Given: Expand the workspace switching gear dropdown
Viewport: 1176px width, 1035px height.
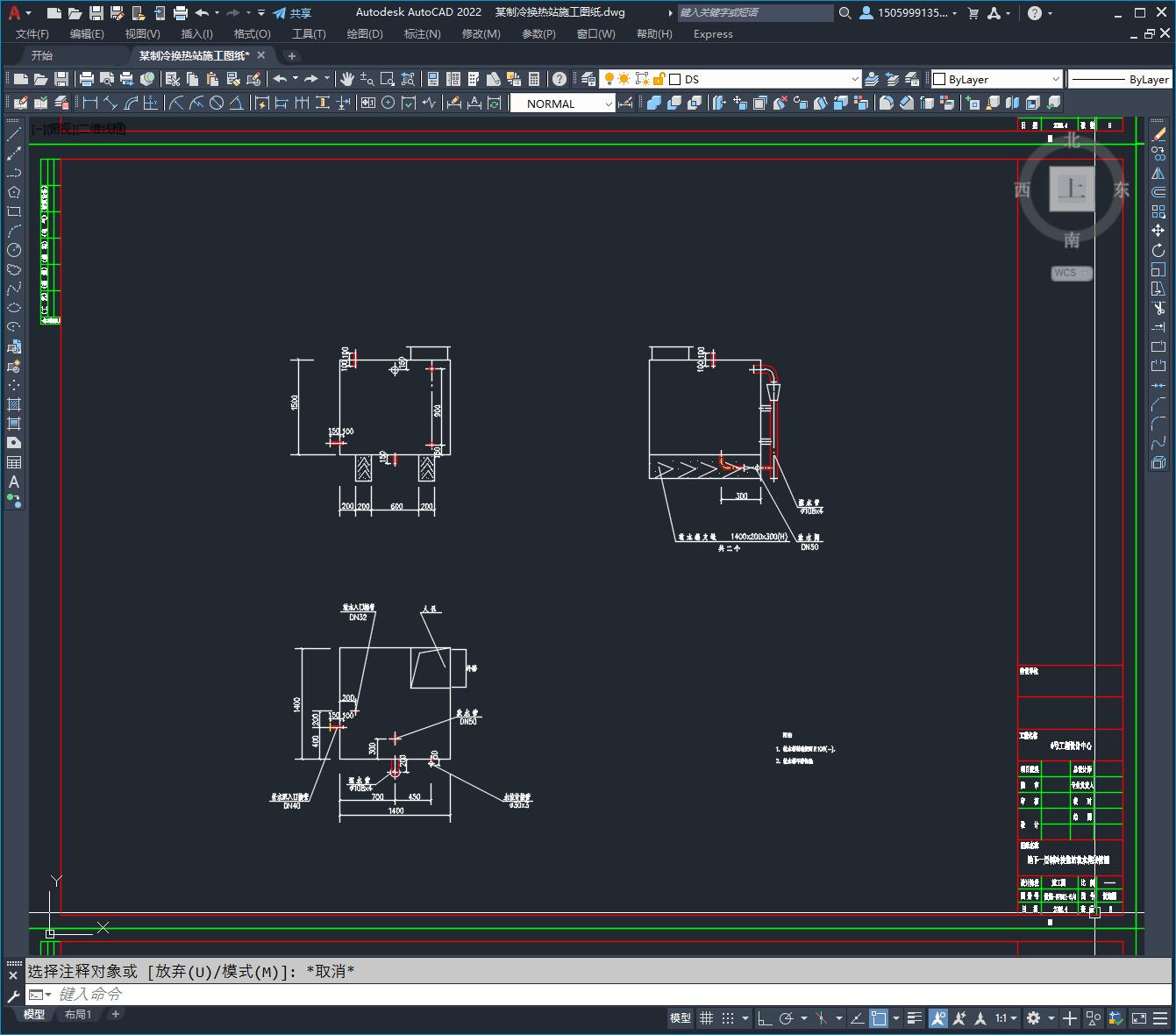Looking at the screenshot, I should [1050, 1018].
